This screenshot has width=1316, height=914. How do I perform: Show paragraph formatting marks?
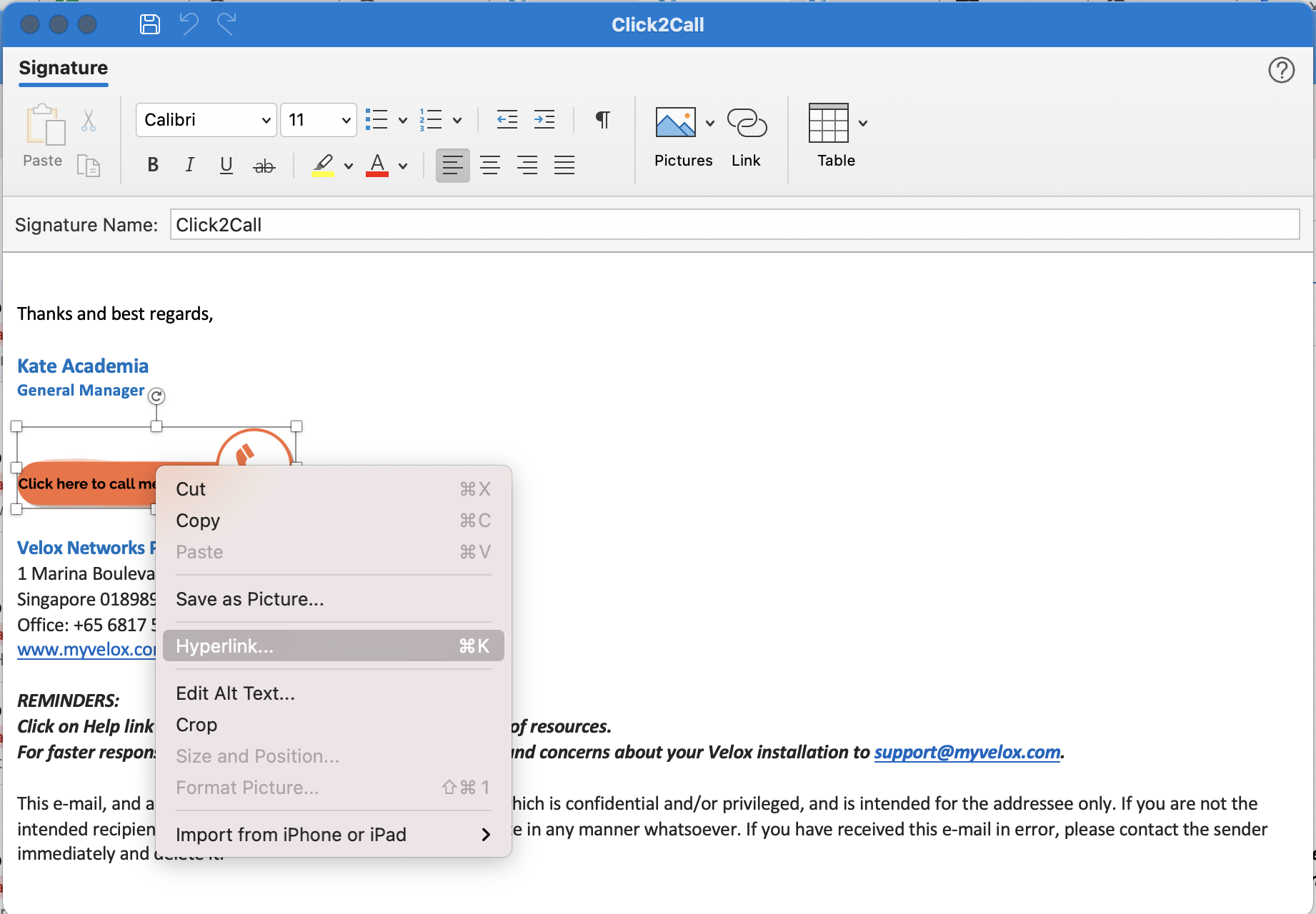coord(603,119)
